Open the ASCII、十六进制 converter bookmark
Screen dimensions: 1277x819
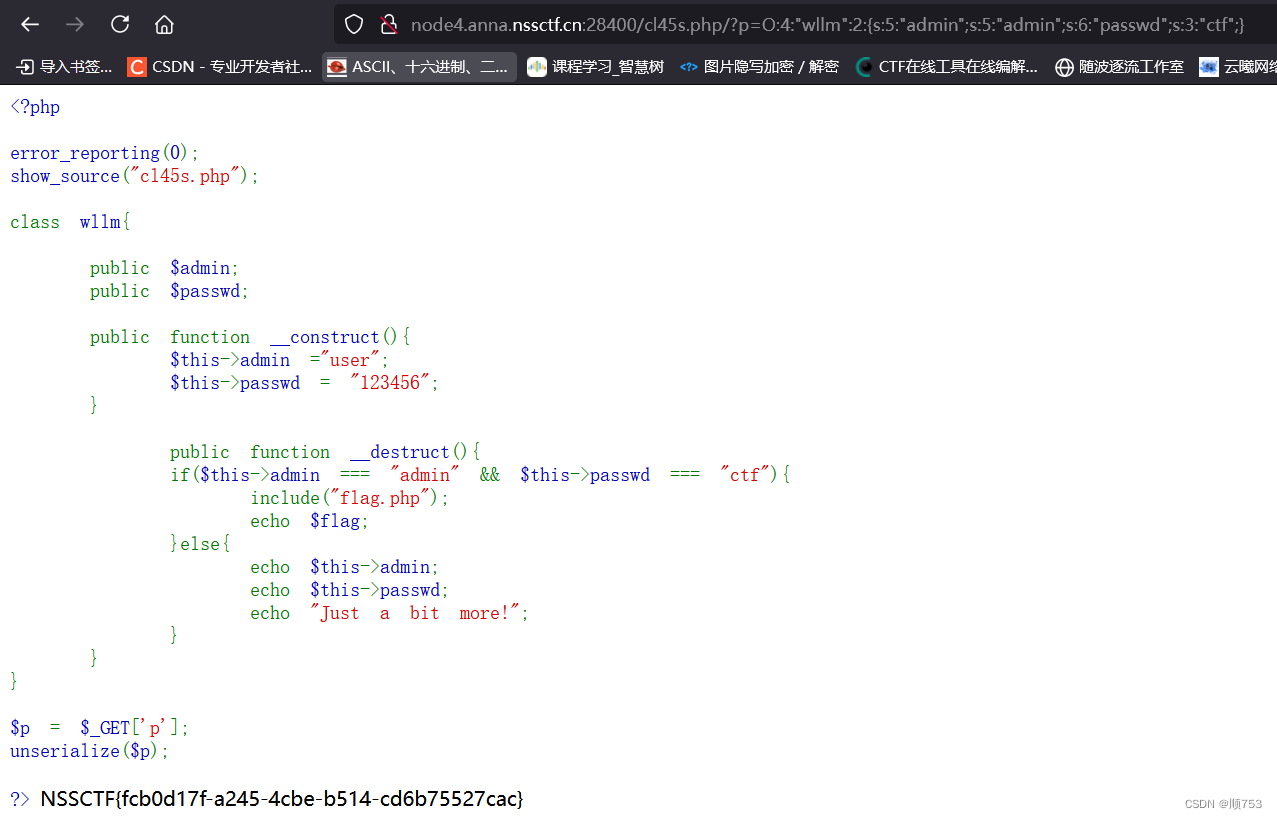pos(419,67)
